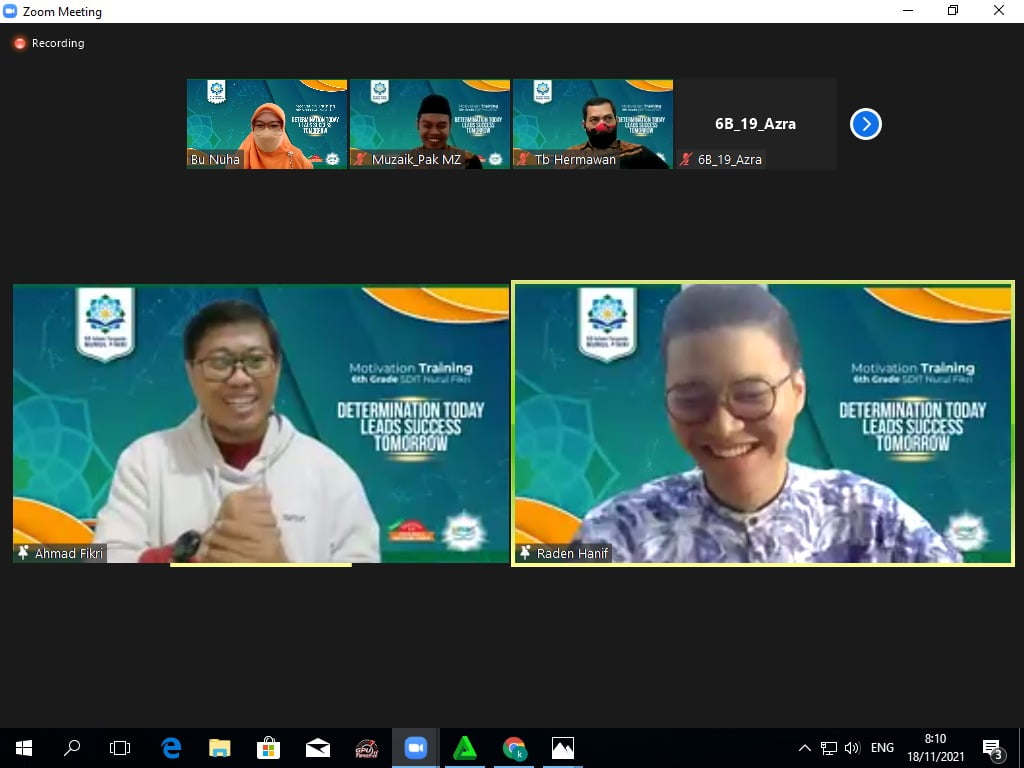Click the pin icon beside Ahmad Fikri
Image resolution: width=1024 pixels, height=768 pixels.
[x=23, y=553]
